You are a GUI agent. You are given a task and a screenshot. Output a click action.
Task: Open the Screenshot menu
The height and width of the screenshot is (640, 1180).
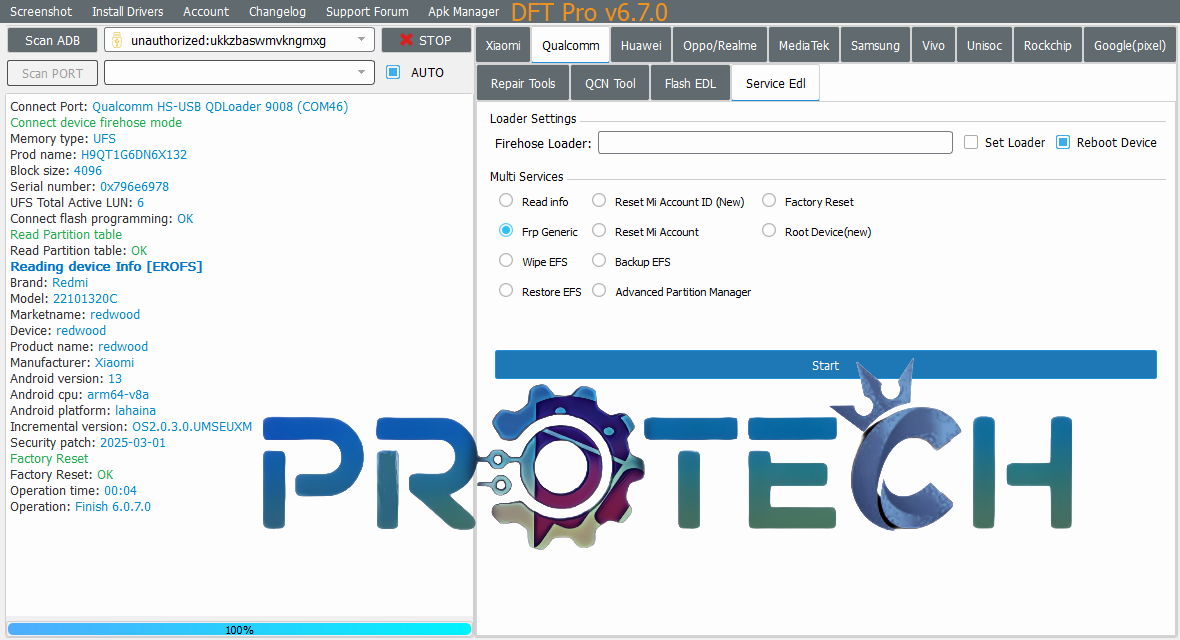41,11
